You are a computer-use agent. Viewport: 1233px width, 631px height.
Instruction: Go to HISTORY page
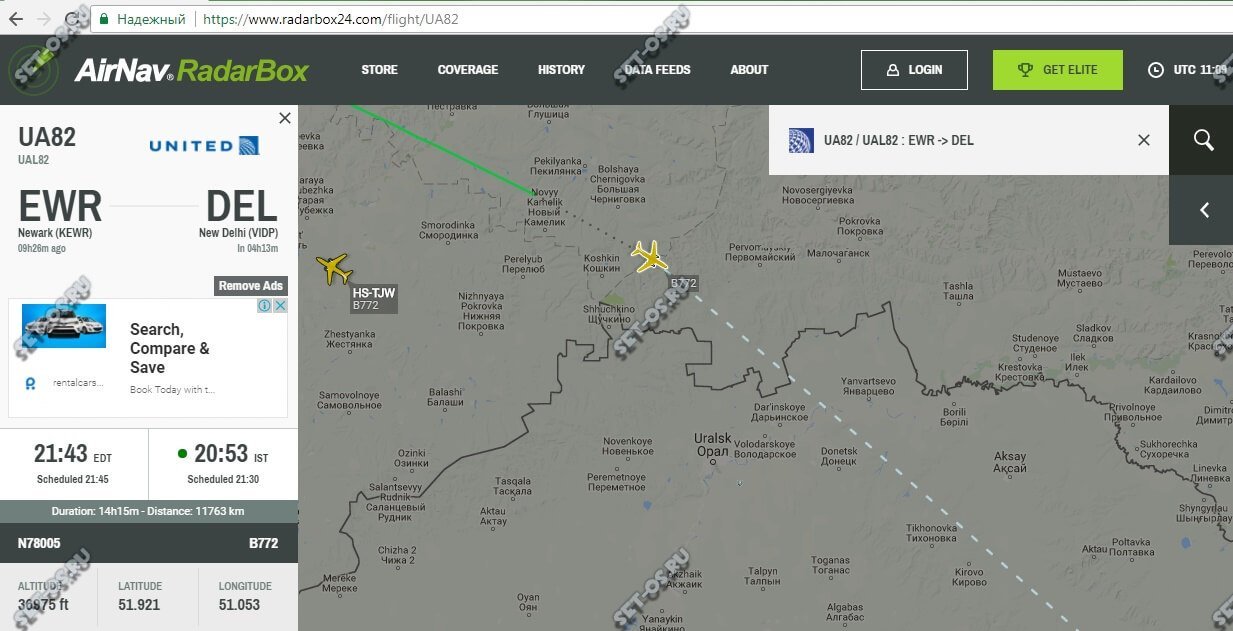pos(561,70)
